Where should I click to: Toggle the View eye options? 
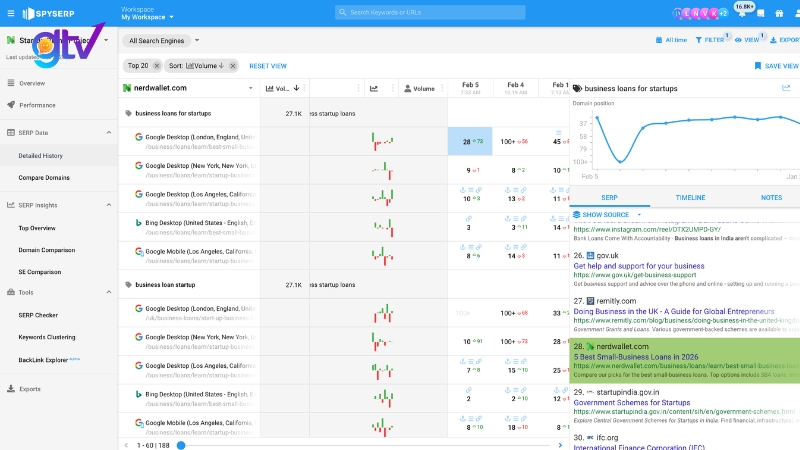click(738, 40)
